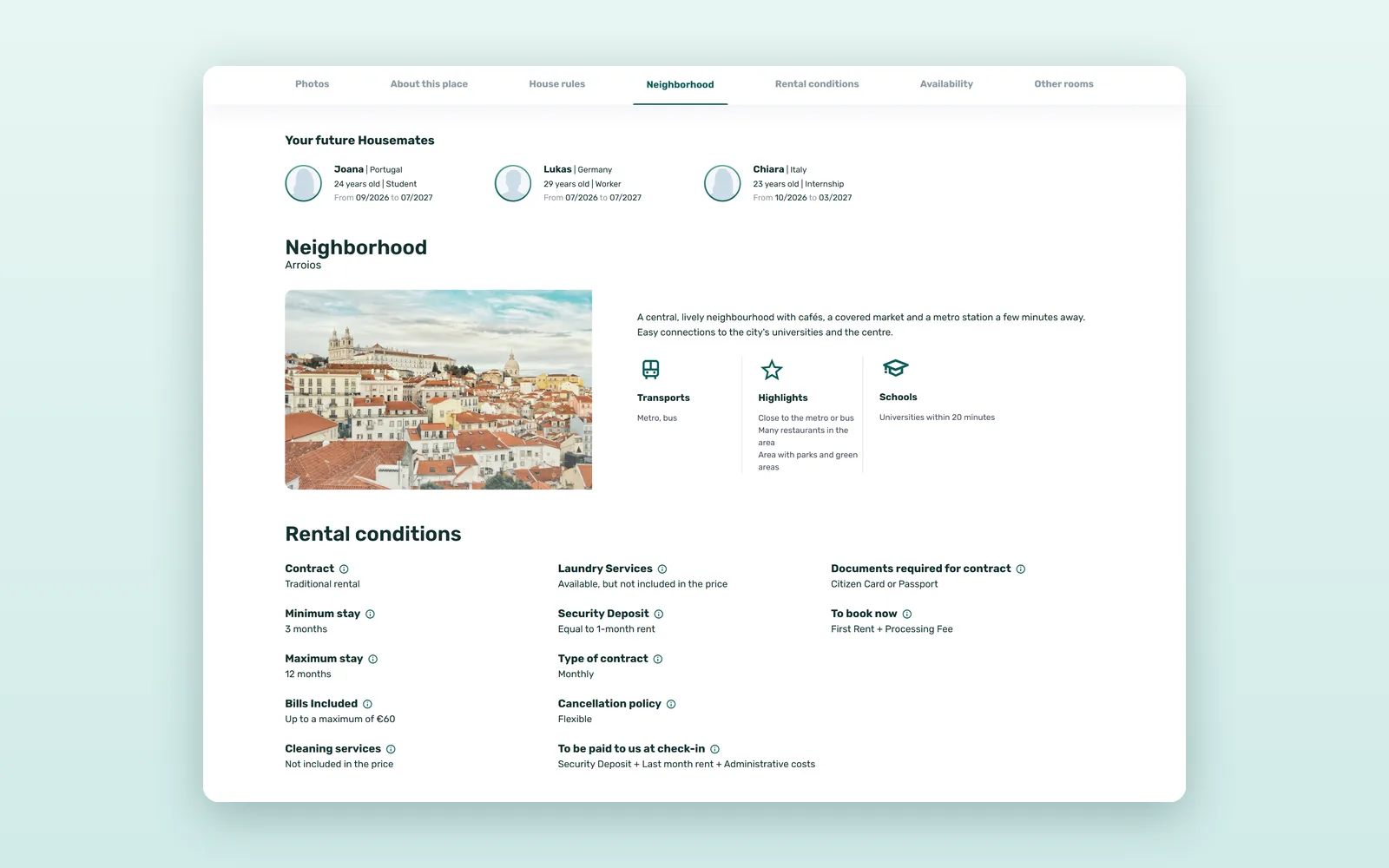The height and width of the screenshot is (868, 1389).
Task: Show info for Maximum stay
Action: (x=373, y=660)
